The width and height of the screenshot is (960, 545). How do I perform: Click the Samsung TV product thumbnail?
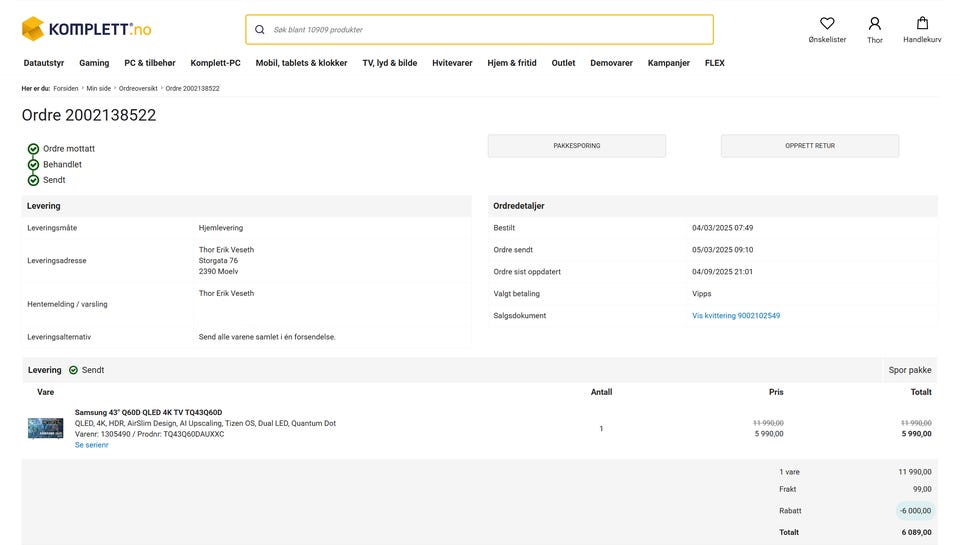45,428
